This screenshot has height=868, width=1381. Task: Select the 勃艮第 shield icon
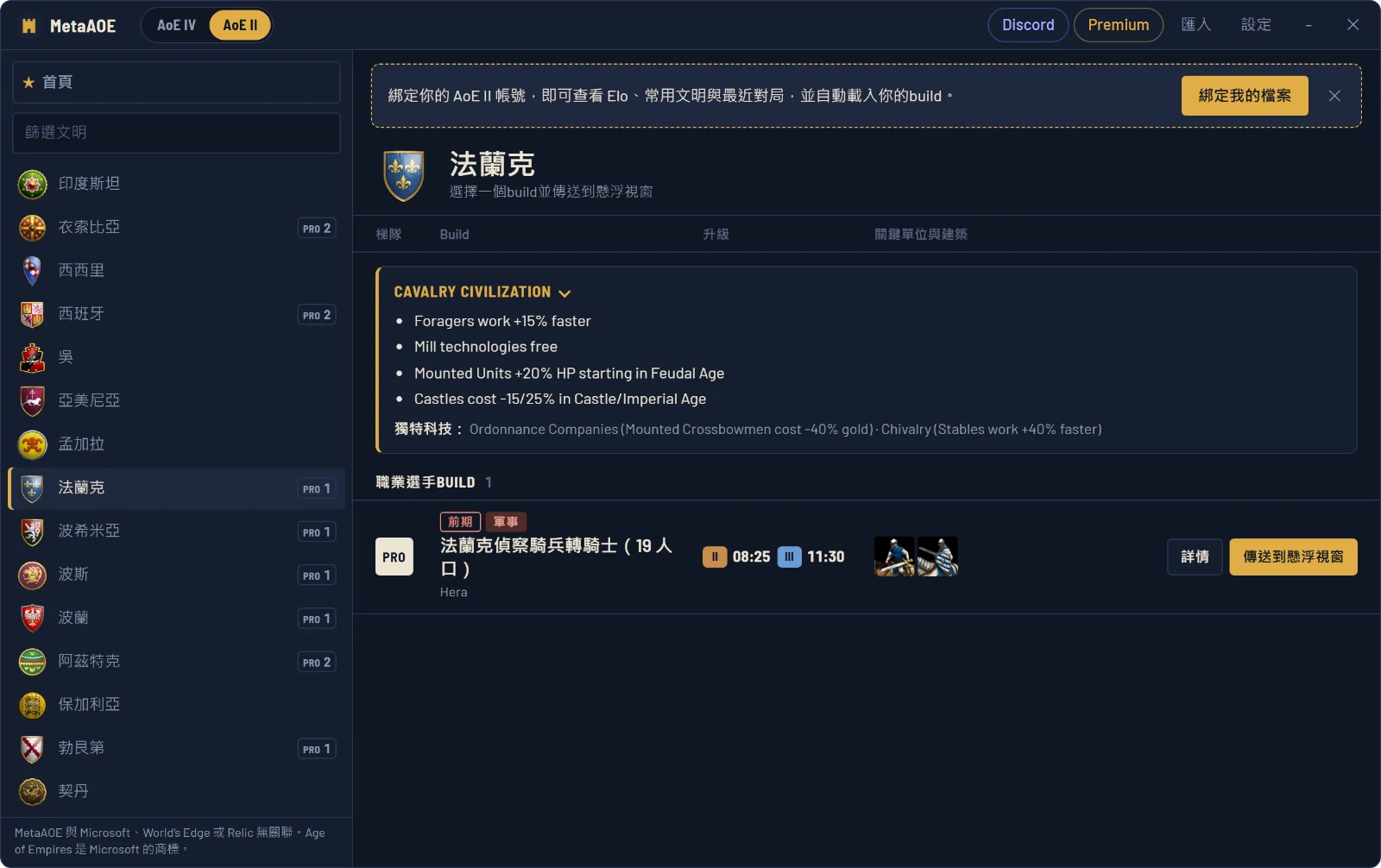(x=33, y=748)
